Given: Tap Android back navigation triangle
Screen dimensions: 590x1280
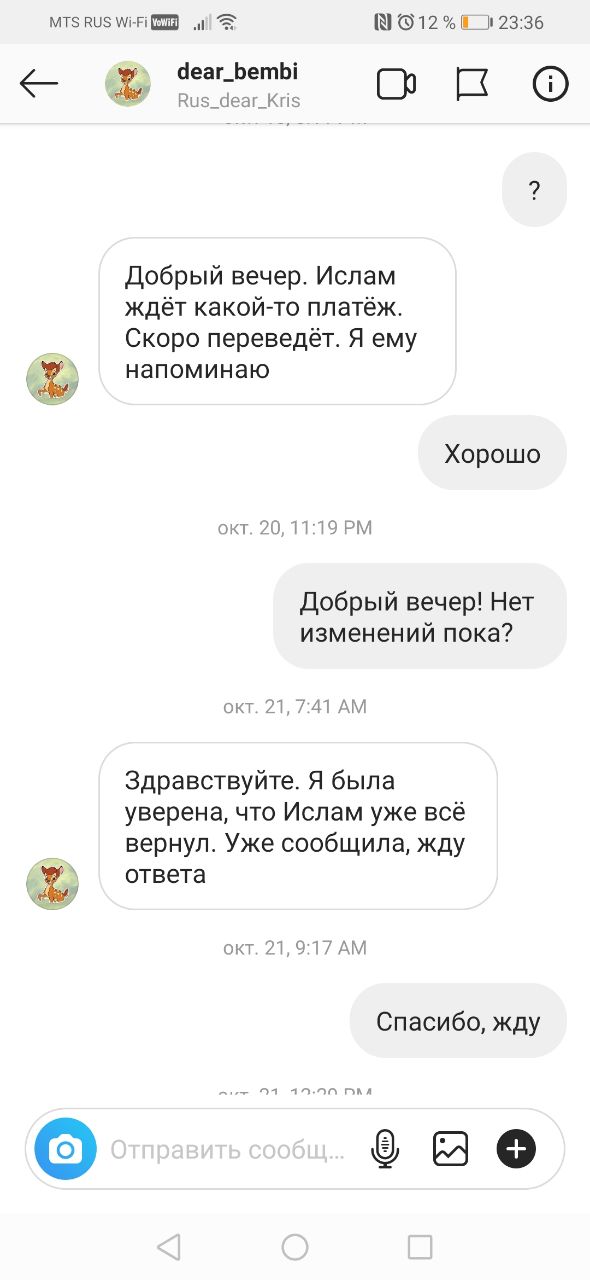Looking at the screenshot, I should [x=169, y=1246].
